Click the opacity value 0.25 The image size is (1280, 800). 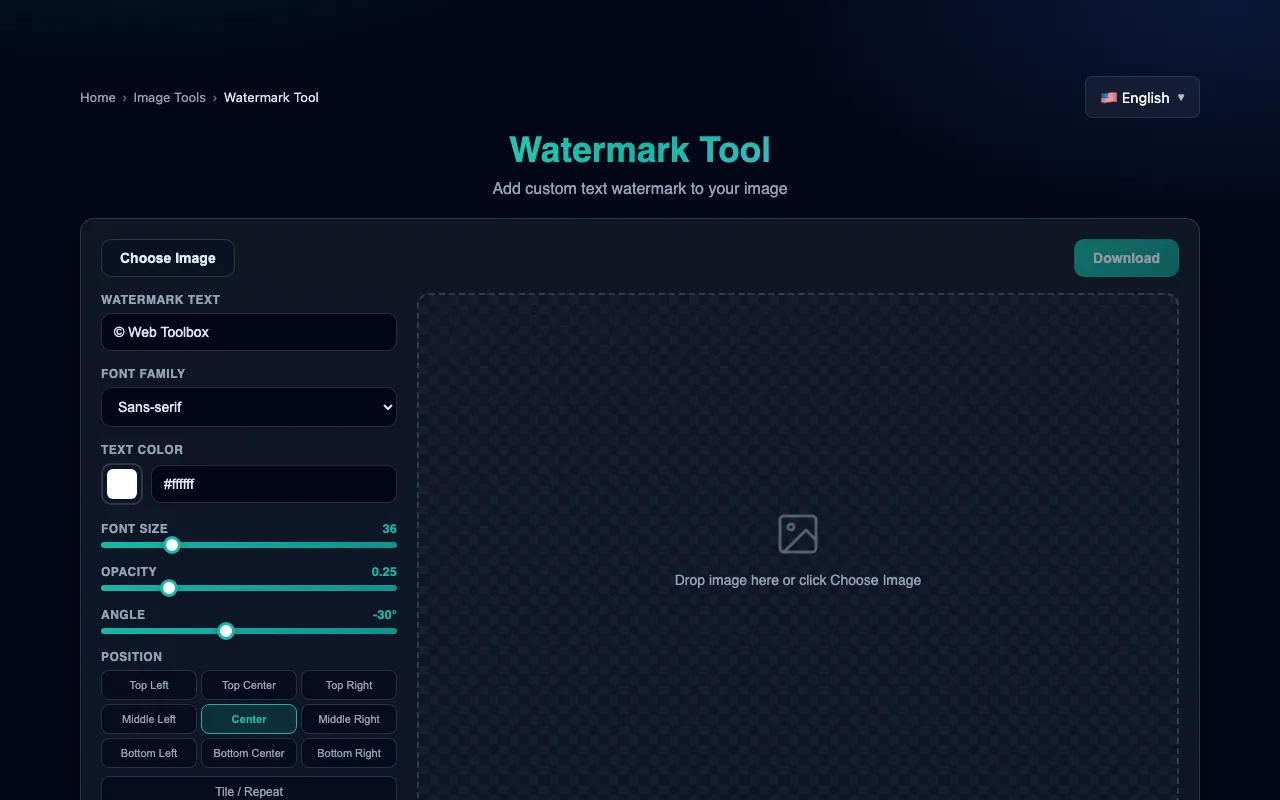[x=384, y=572]
